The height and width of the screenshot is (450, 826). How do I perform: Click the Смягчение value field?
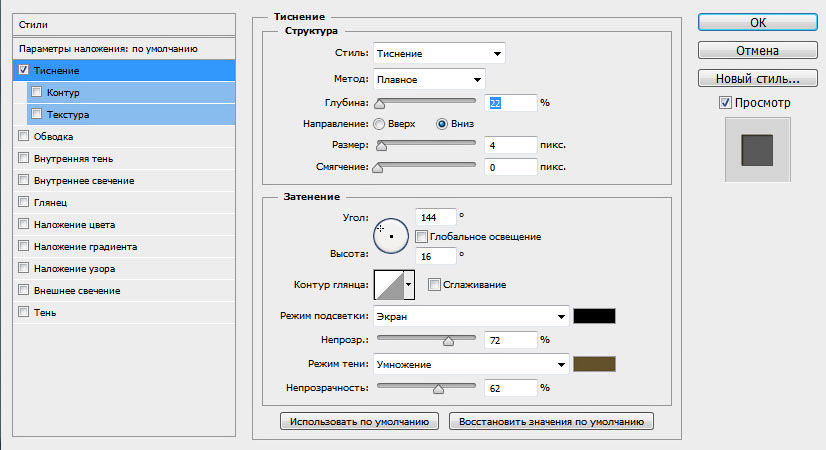click(x=510, y=167)
